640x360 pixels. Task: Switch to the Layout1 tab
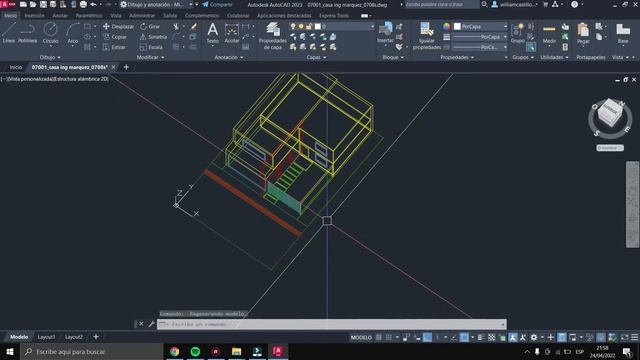tap(46, 337)
